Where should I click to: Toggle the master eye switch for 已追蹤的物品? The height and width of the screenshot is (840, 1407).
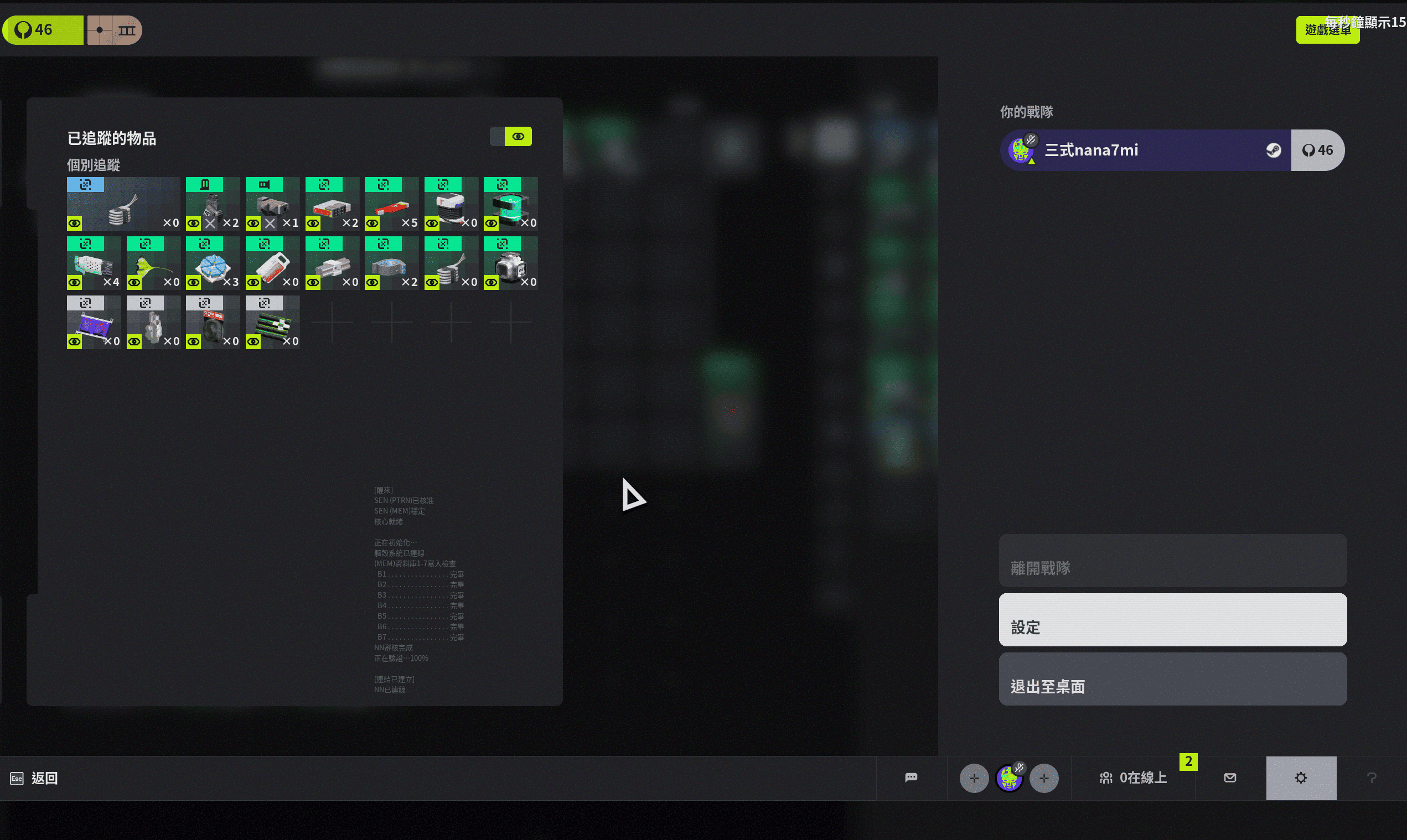(518, 137)
